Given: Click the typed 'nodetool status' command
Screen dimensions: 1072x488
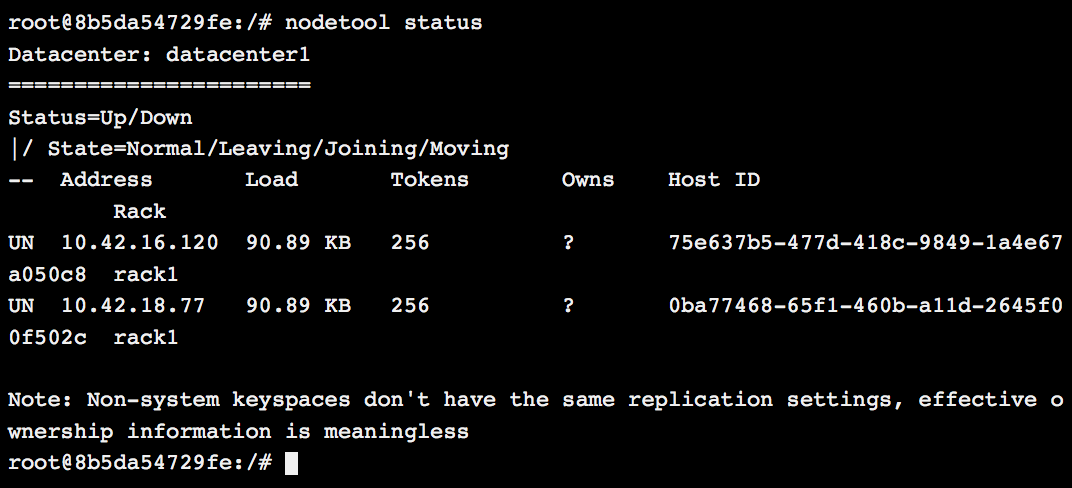Looking at the screenshot, I should 384,22.
